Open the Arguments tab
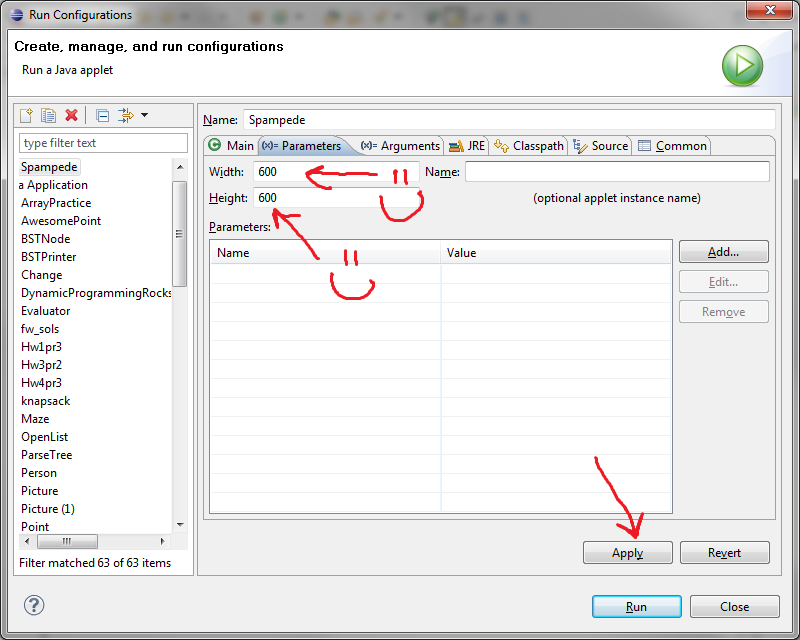800x640 pixels. pyautogui.click(x=400, y=146)
